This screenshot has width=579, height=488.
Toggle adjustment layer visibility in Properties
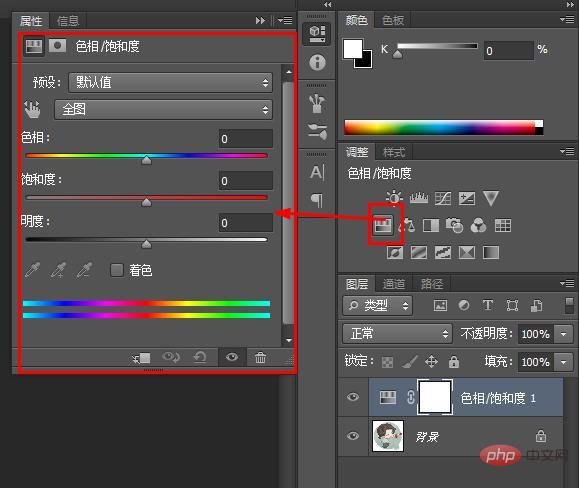click(232, 357)
